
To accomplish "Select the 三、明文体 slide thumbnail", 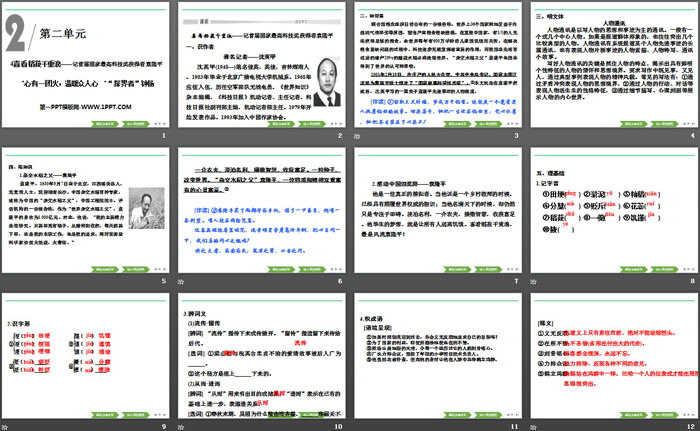I will 611,62.
